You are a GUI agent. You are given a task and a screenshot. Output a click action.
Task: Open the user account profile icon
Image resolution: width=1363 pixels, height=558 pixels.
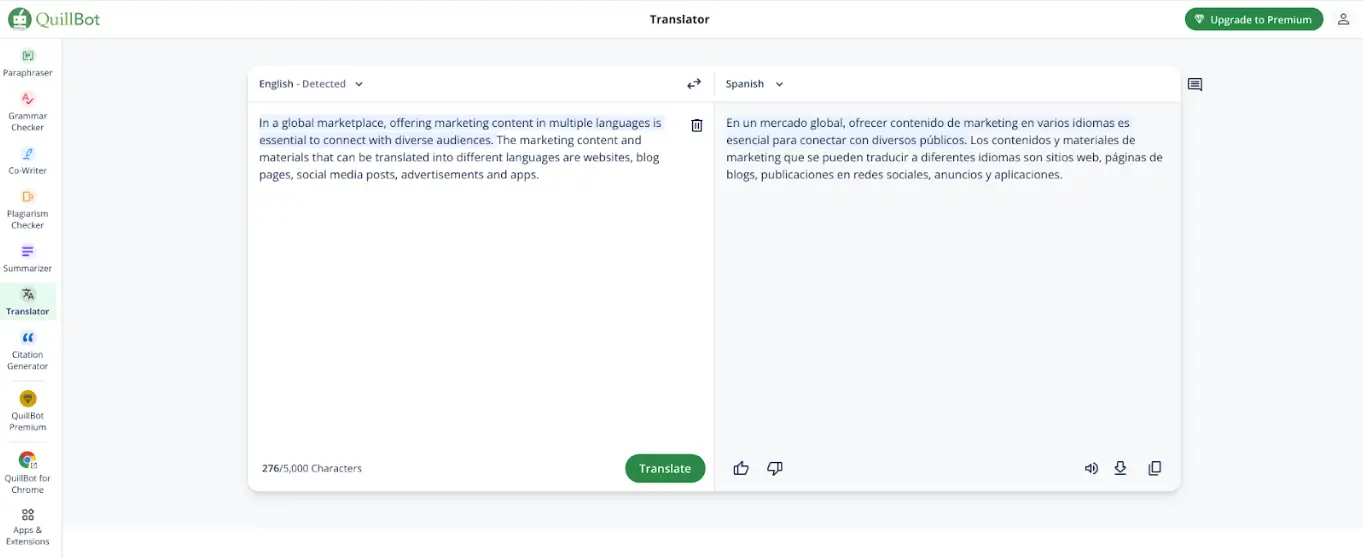point(1343,19)
